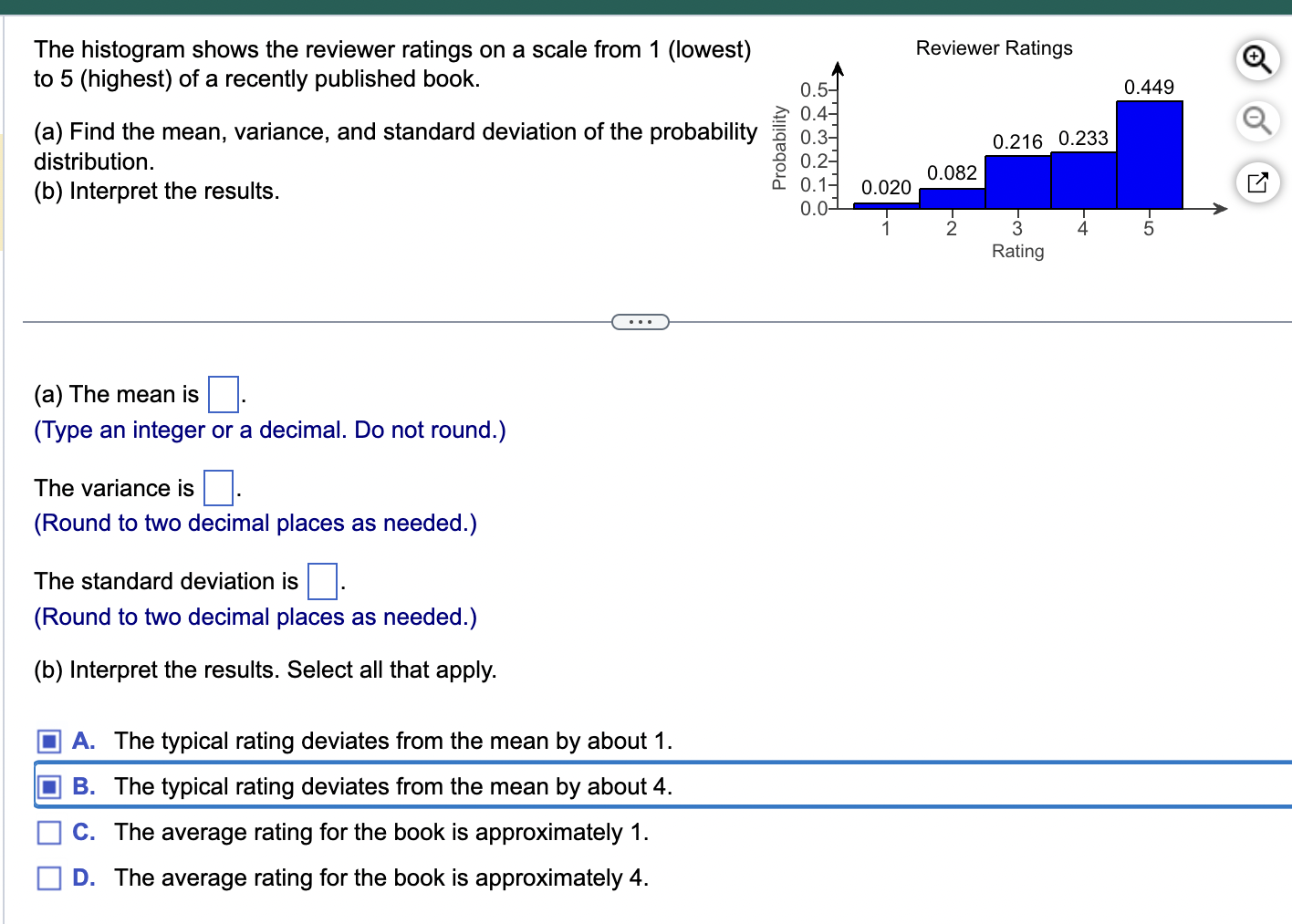Click the tallest 0.449 histogram bar

point(1148,153)
